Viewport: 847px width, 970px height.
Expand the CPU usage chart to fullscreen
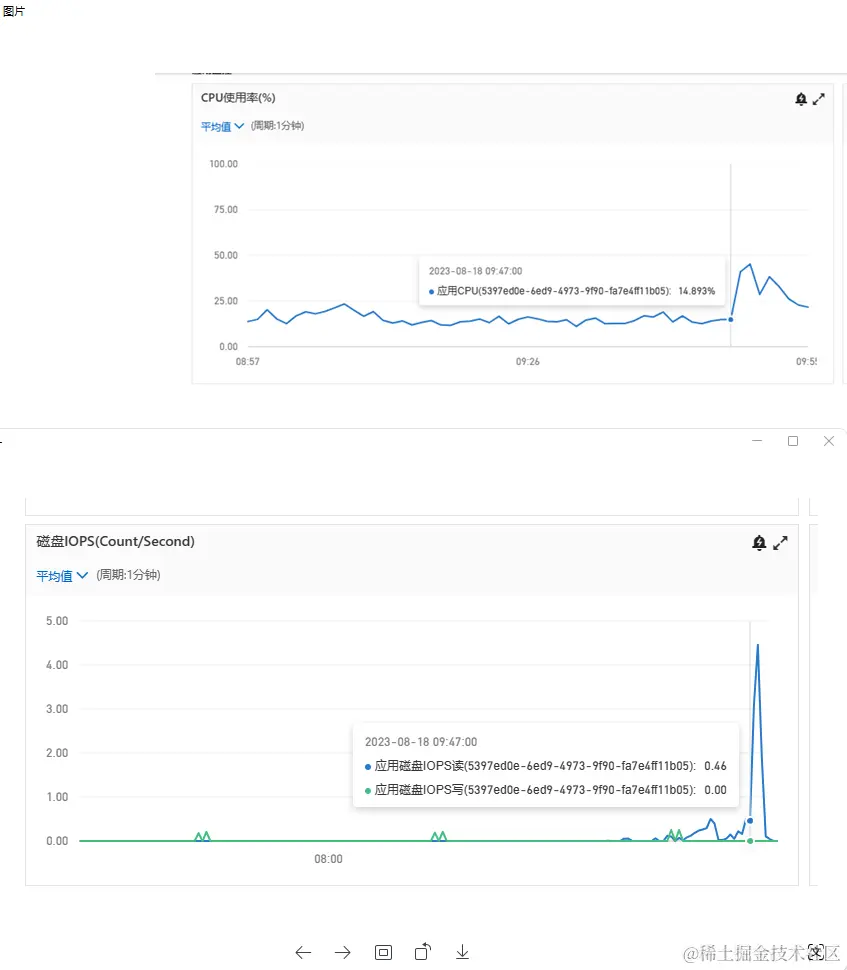pos(819,99)
